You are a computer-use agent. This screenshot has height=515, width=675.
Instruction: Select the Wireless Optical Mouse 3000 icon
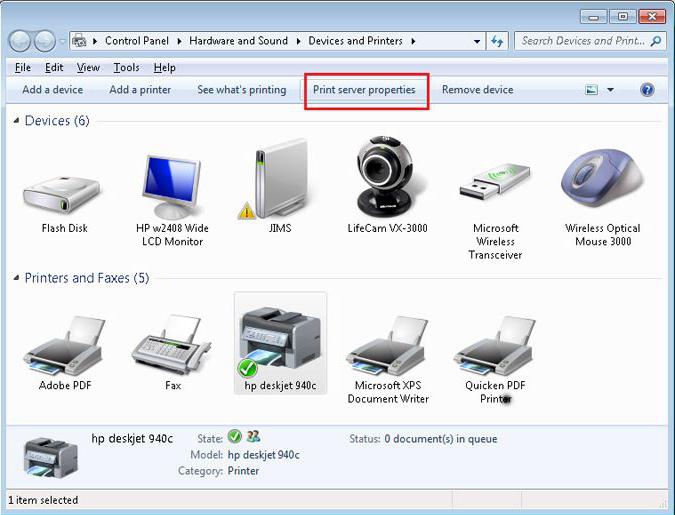[603, 178]
